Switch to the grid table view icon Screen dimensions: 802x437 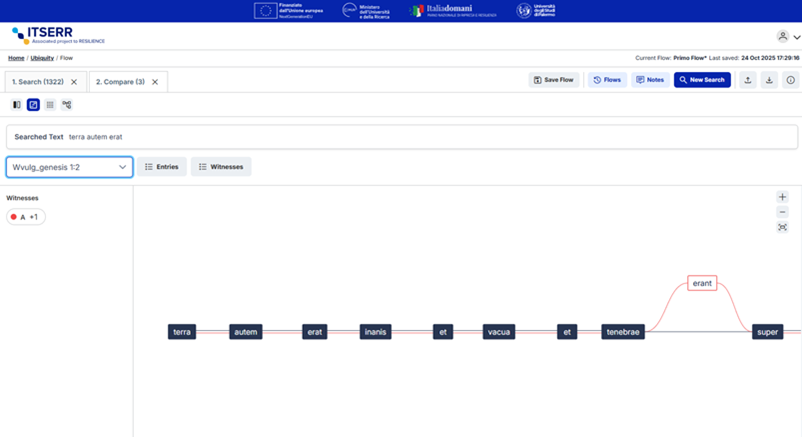pos(50,105)
